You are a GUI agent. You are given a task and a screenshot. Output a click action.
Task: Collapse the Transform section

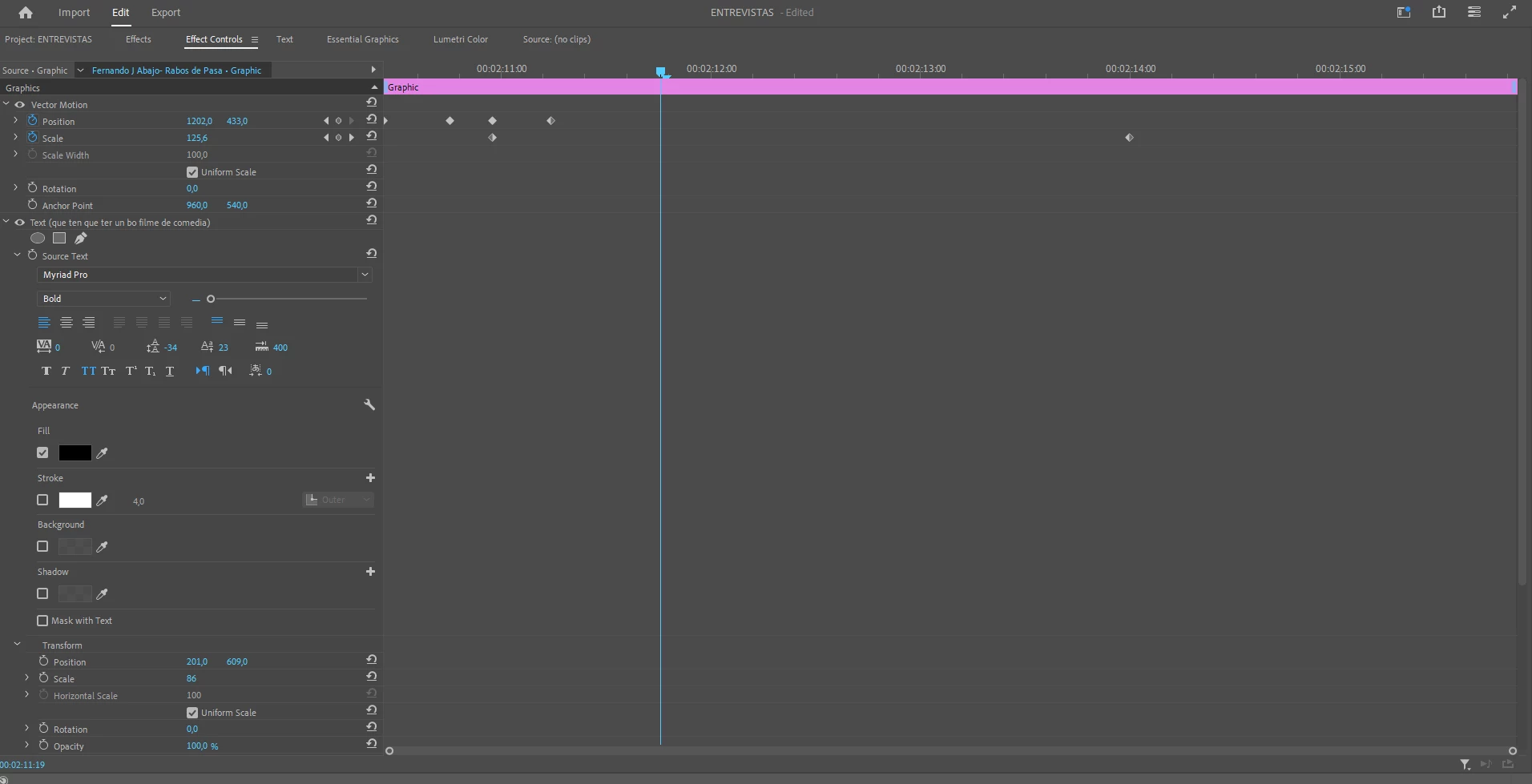click(17, 644)
